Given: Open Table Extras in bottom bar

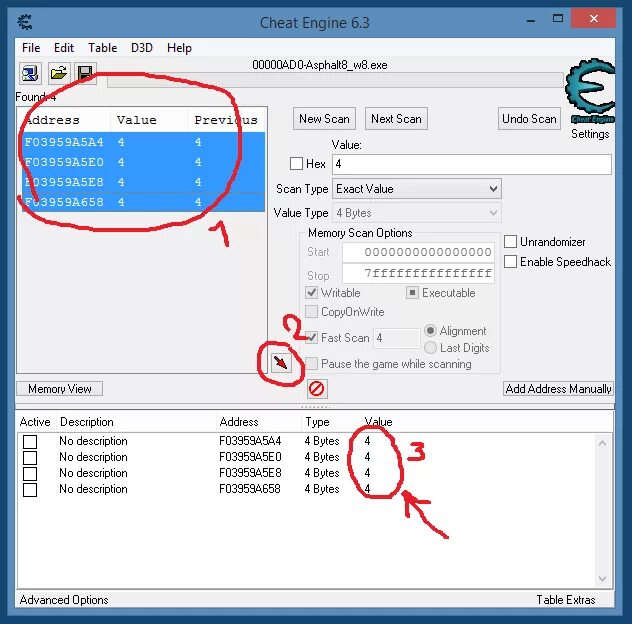Looking at the screenshot, I should pyautogui.click(x=565, y=600).
